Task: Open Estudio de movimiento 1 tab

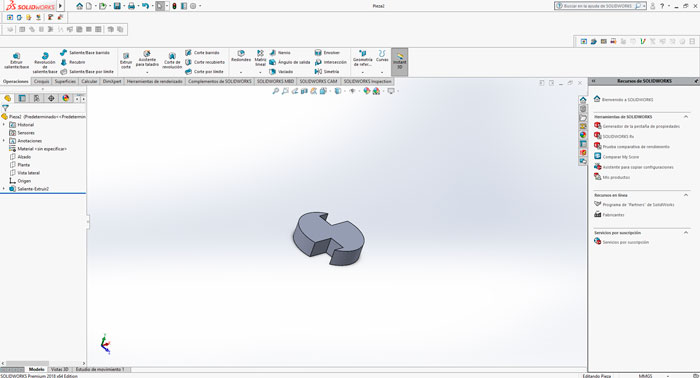Action: point(100,370)
